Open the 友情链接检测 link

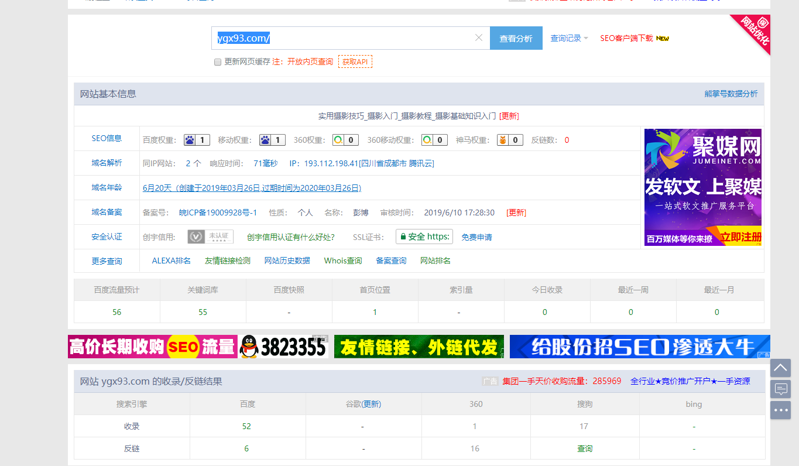pyautogui.click(x=227, y=261)
